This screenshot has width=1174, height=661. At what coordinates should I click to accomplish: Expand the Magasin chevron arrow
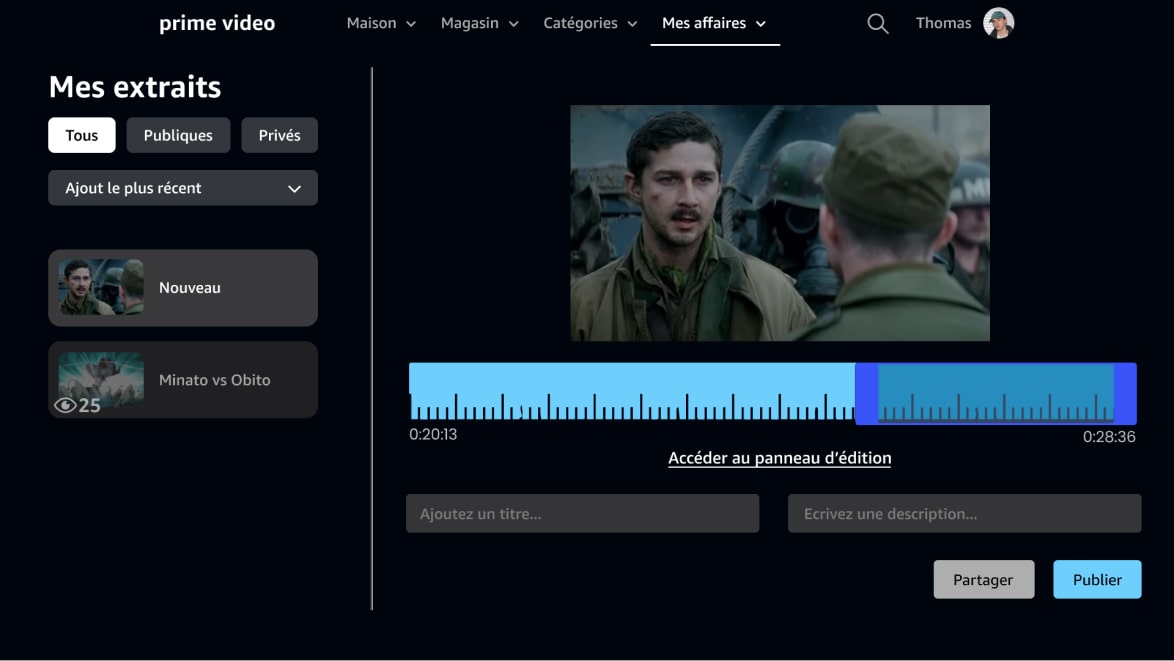pyautogui.click(x=514, y=24)
